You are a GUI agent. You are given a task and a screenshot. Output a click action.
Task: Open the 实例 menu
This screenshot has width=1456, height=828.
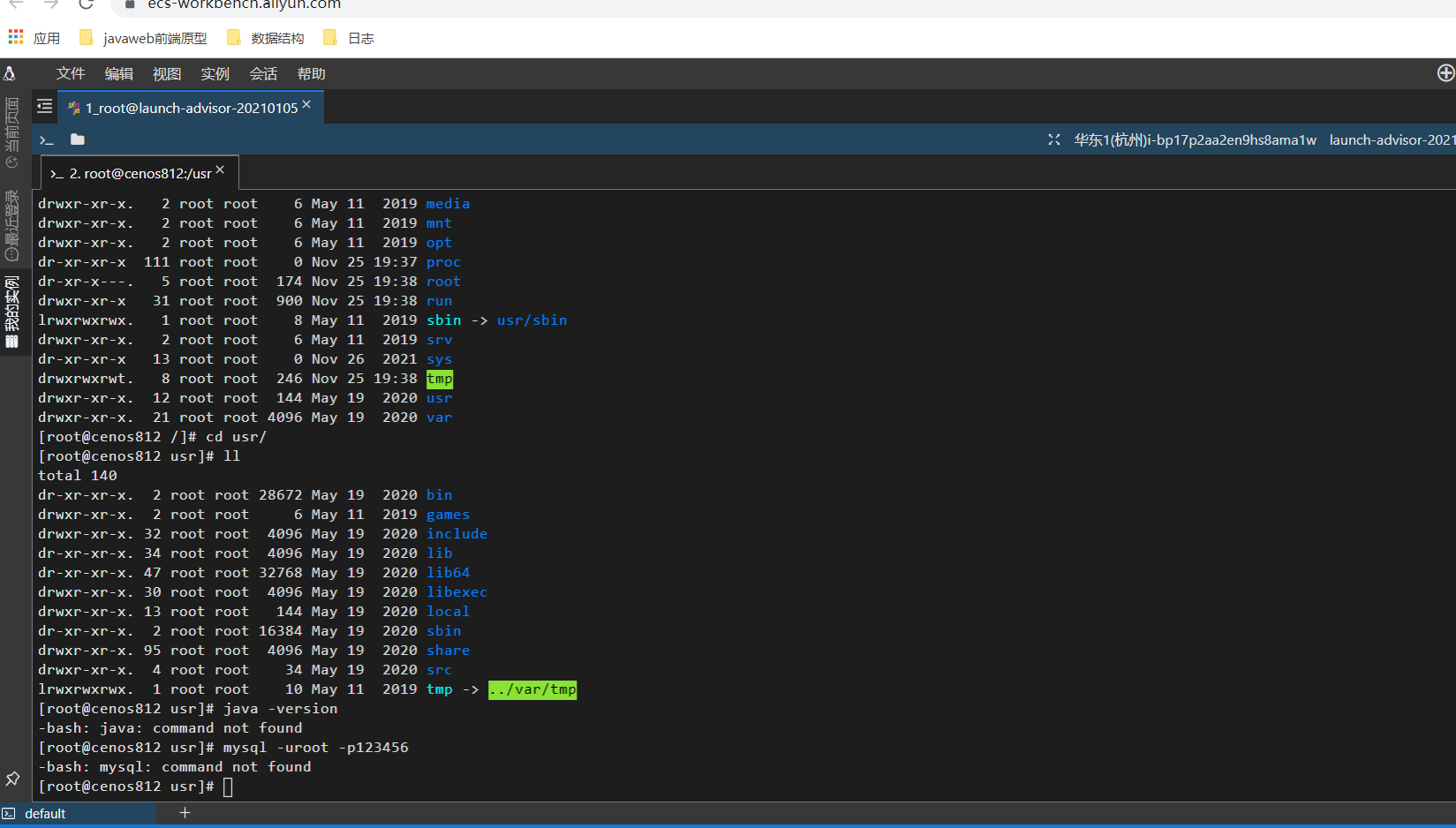tap(215, 74)
